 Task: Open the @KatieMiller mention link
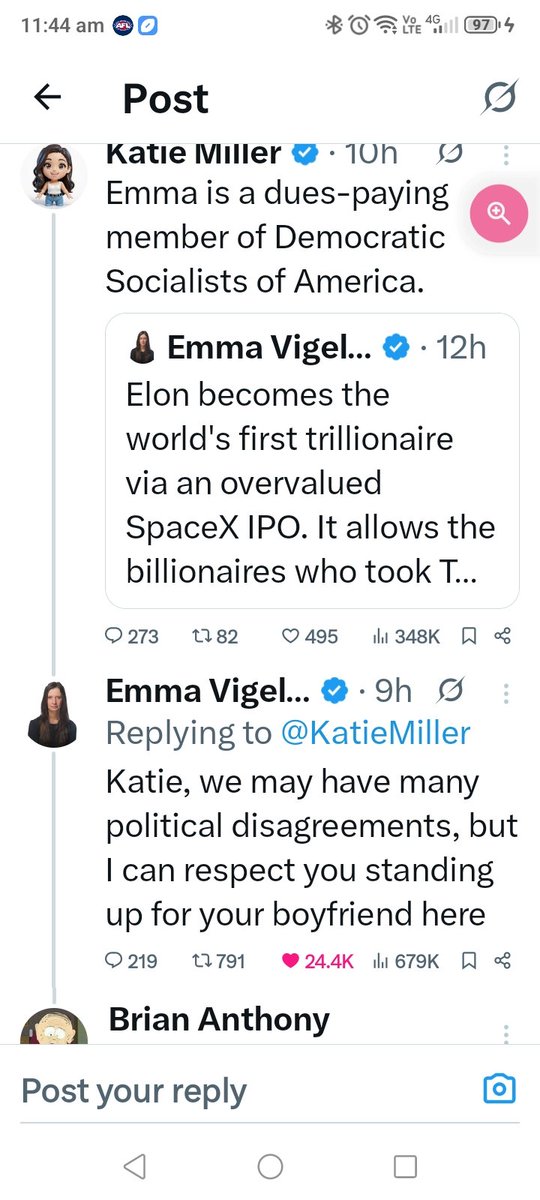(377, 733)
